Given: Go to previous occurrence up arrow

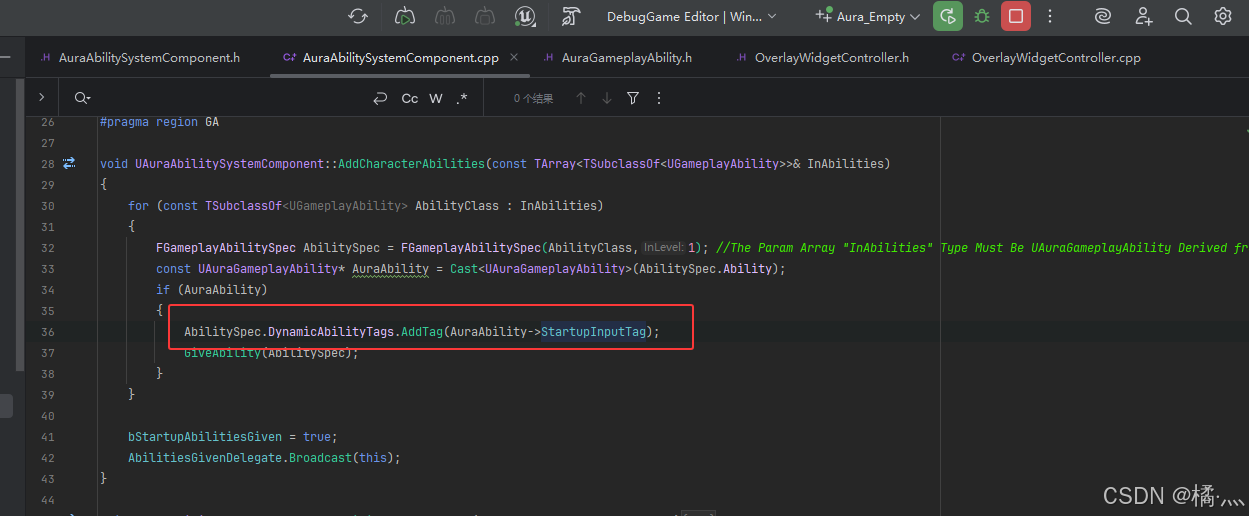Looking at the screenshot, I should tap(580, 98).
